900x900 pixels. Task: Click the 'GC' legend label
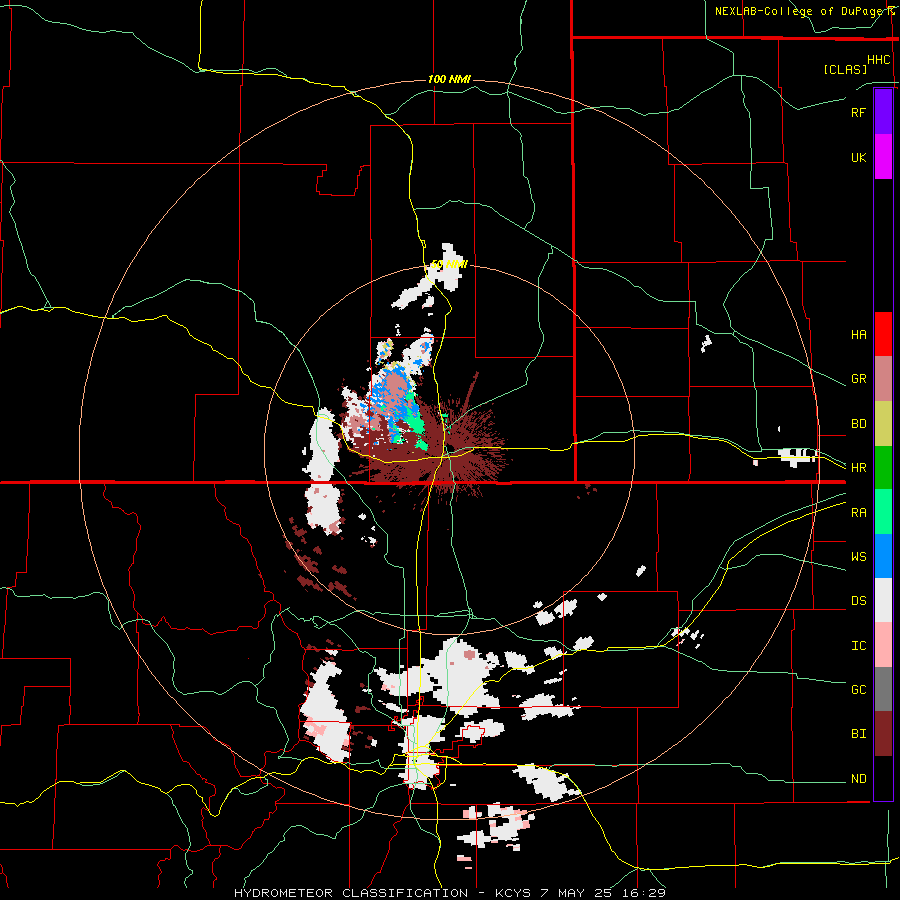[858, 690]
